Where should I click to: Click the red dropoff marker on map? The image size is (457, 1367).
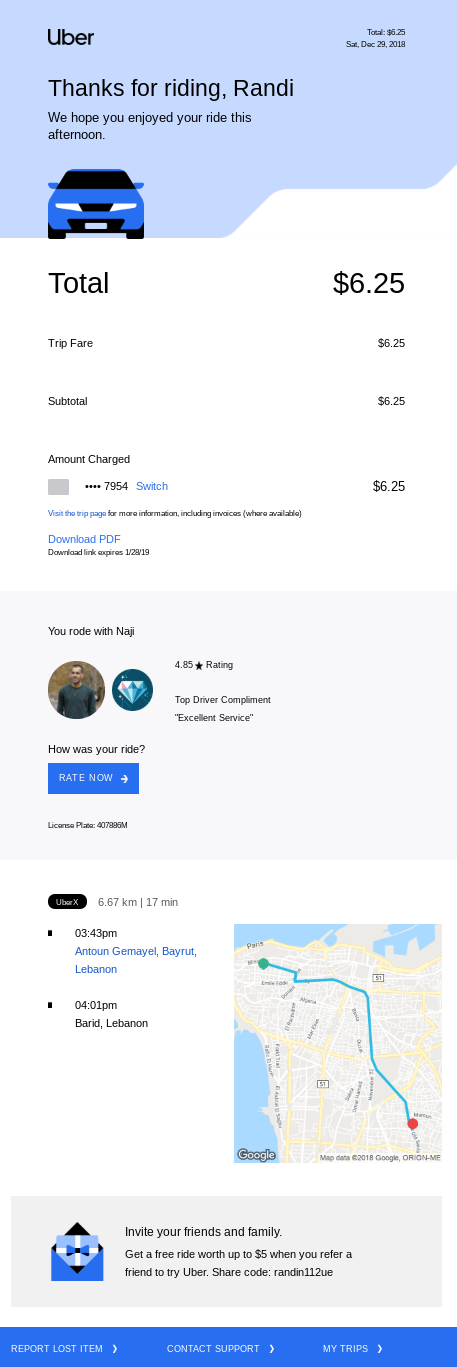[x=413, y=1124]
